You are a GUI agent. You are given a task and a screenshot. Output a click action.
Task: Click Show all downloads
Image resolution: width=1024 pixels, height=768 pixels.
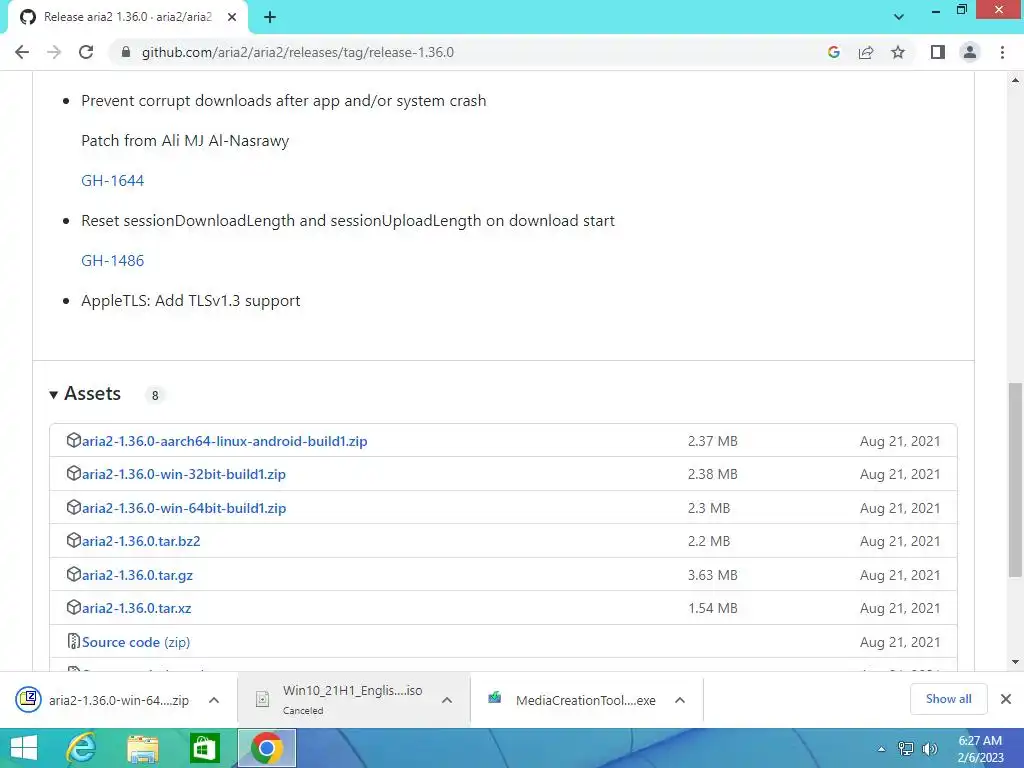948,699
